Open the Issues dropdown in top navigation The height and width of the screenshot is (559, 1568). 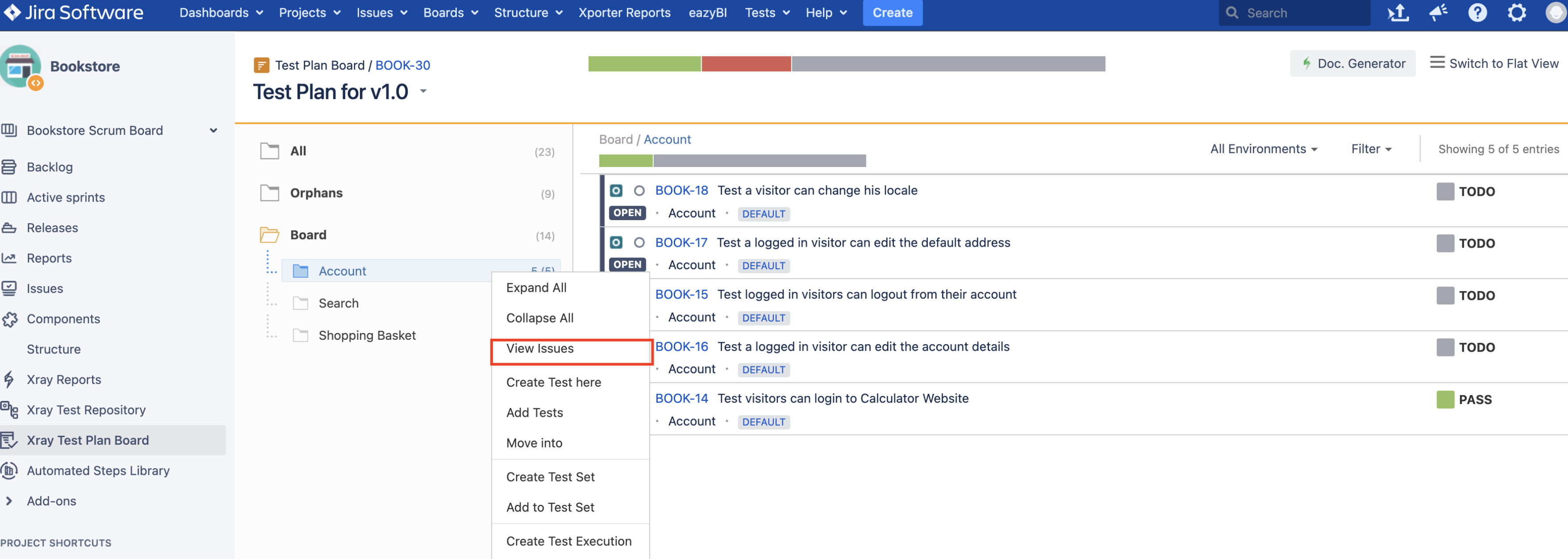[382, 13]
